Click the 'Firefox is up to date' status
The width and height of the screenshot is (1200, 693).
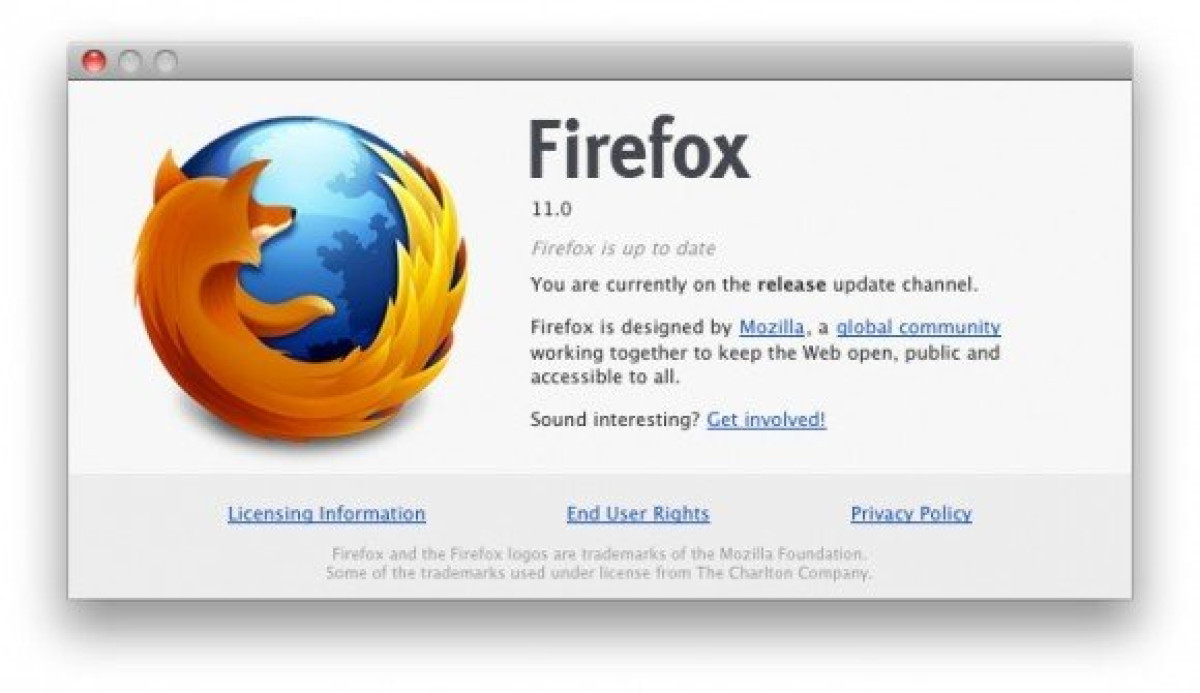[623, 249]
